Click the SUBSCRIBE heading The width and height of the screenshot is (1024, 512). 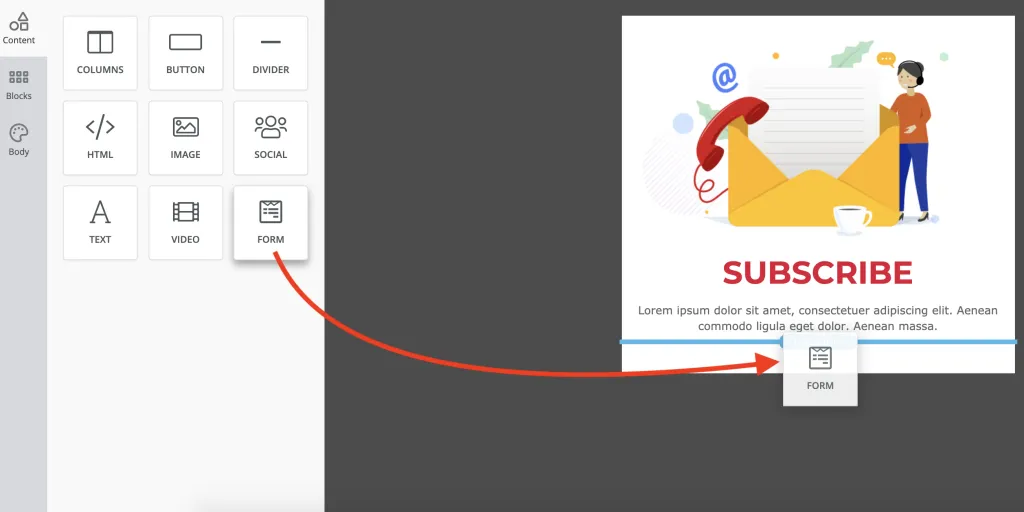click(818, 273)
